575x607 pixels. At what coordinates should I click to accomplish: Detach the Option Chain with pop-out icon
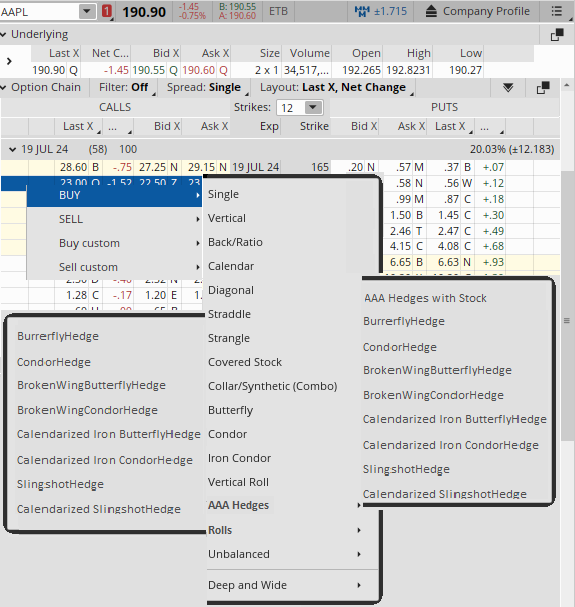543,88
